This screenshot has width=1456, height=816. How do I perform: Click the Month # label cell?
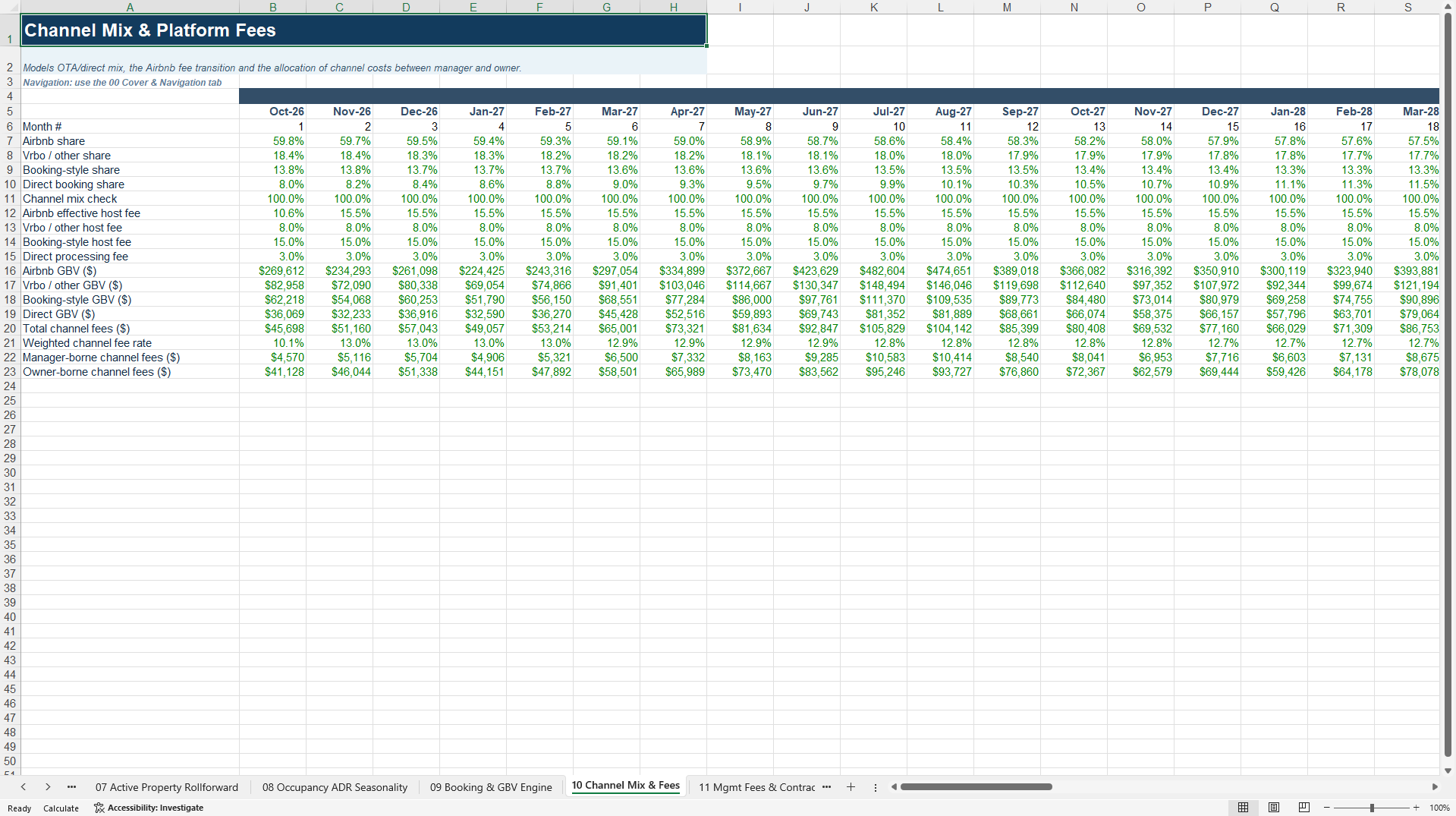[x=130, y=127]
